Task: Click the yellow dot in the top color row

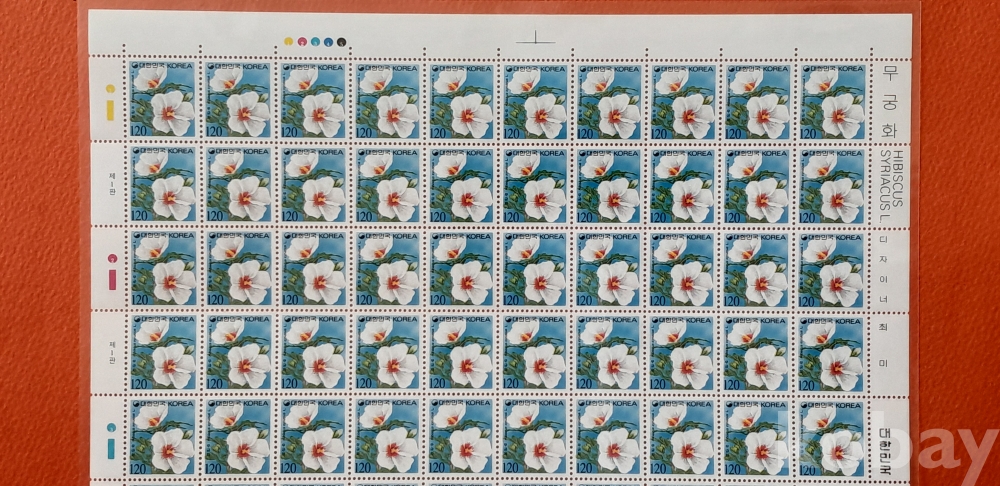Action: (x=289, y=42)
